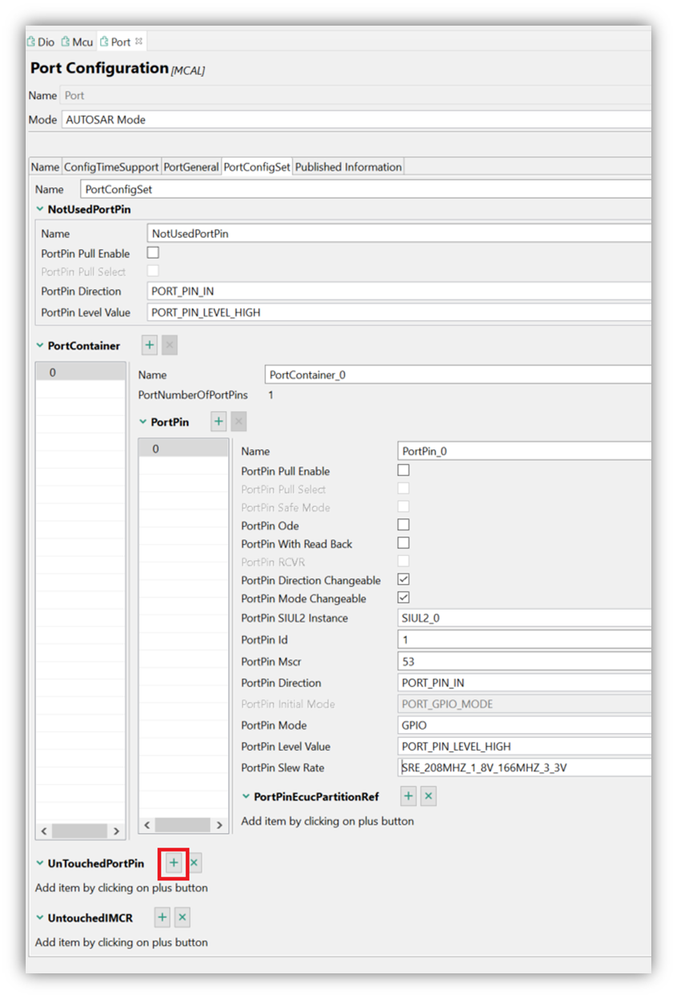Add an UntouchedIMCR entry
Image resolution: width=677 pixels, height=999 pixels.
coord(162,917)
